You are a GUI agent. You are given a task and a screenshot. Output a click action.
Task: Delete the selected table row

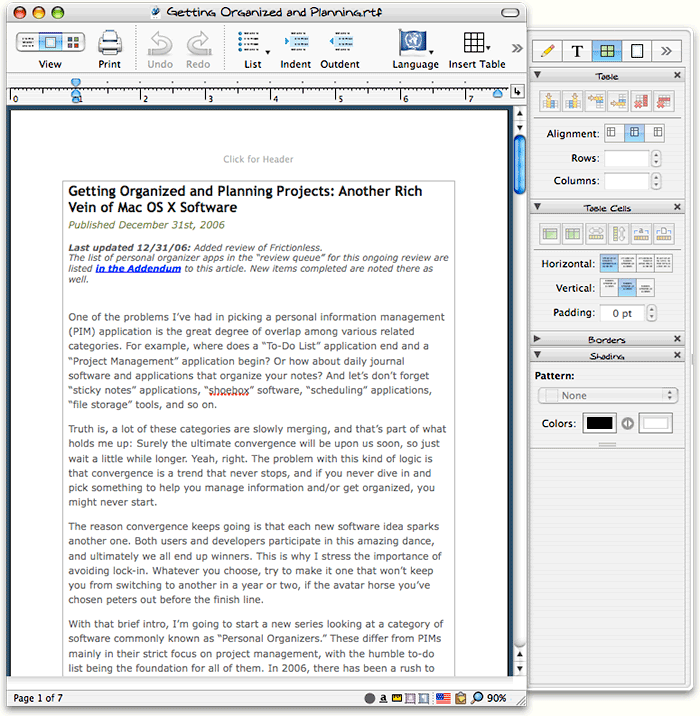[x=664, y=101]
